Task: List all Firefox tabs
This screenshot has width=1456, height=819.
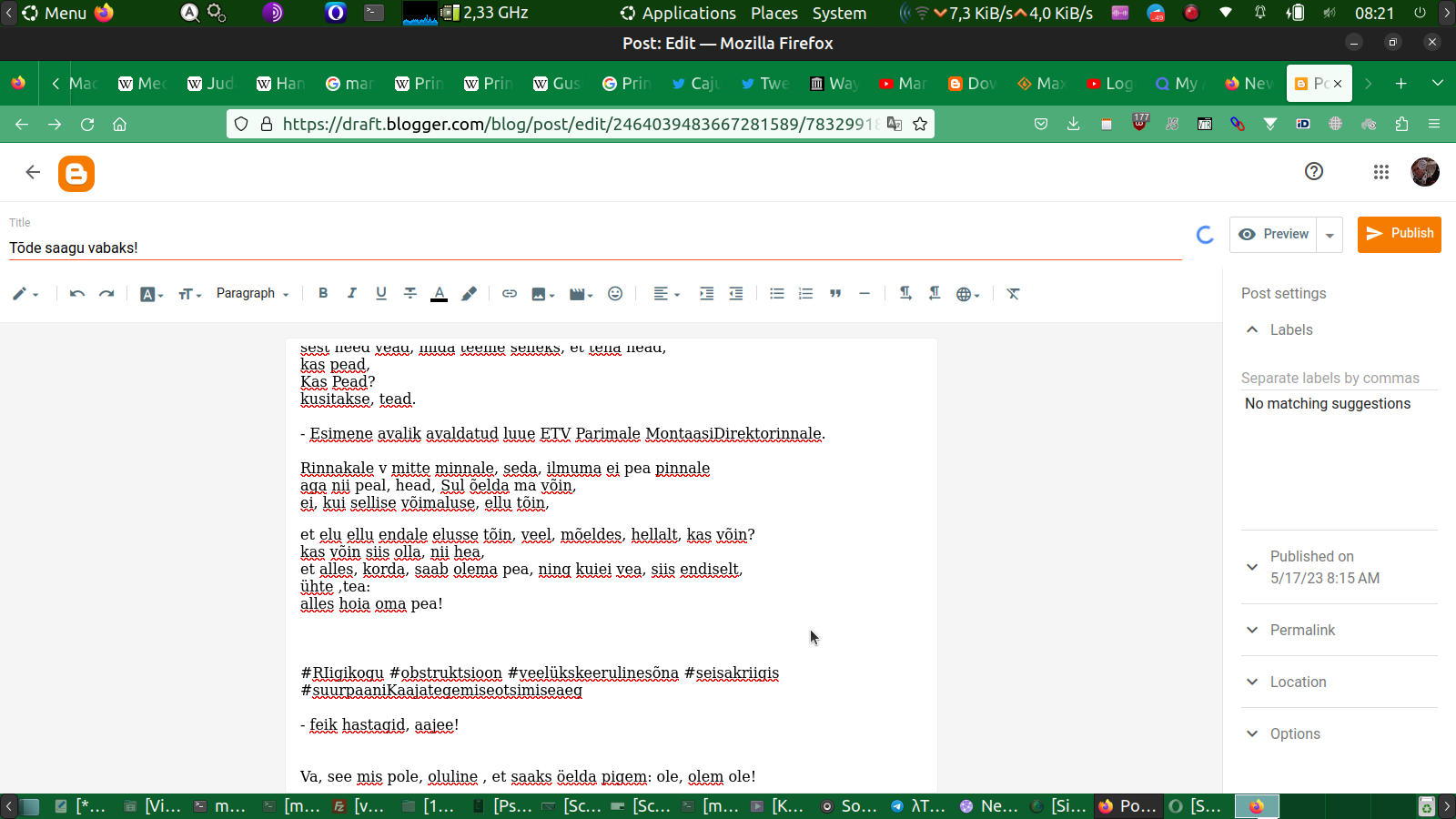Action: coord(1438,84)
